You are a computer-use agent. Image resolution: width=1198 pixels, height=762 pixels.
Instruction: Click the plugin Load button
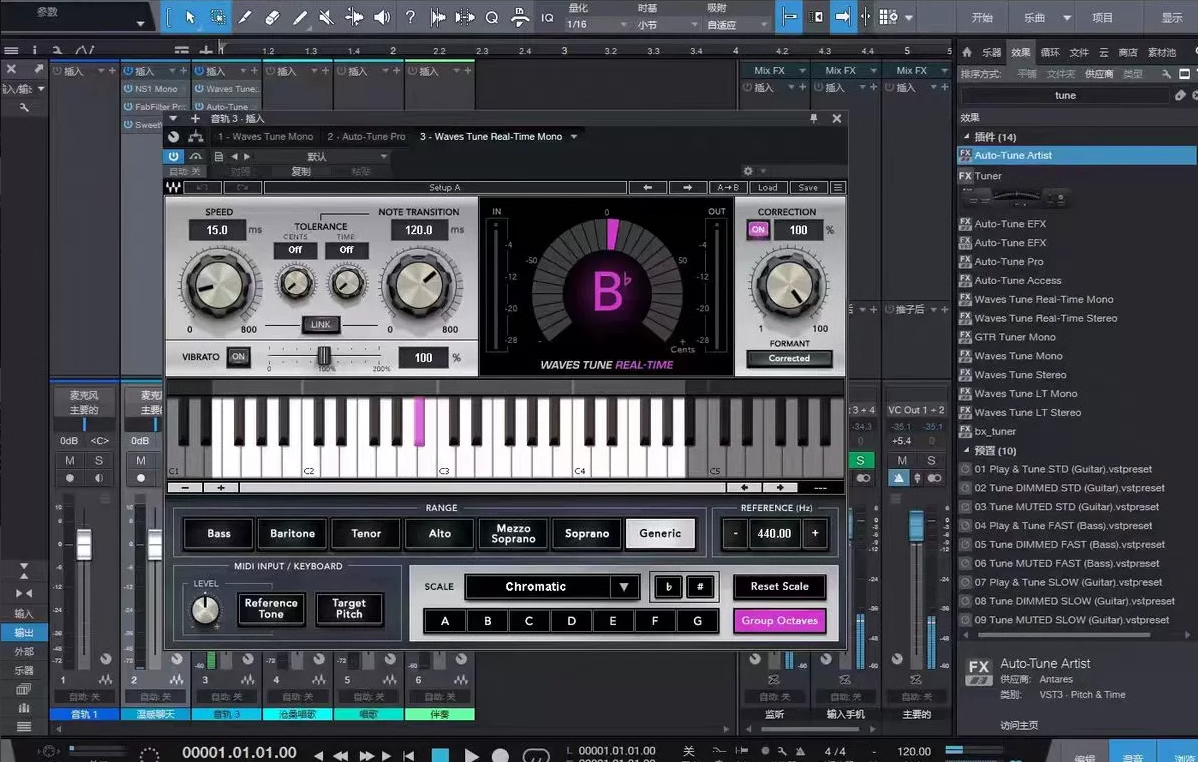(x=767, y=187)
